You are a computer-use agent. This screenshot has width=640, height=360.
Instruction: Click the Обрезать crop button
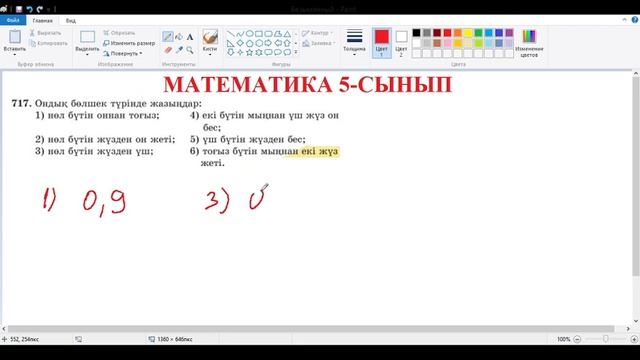[x=119, y=33]
